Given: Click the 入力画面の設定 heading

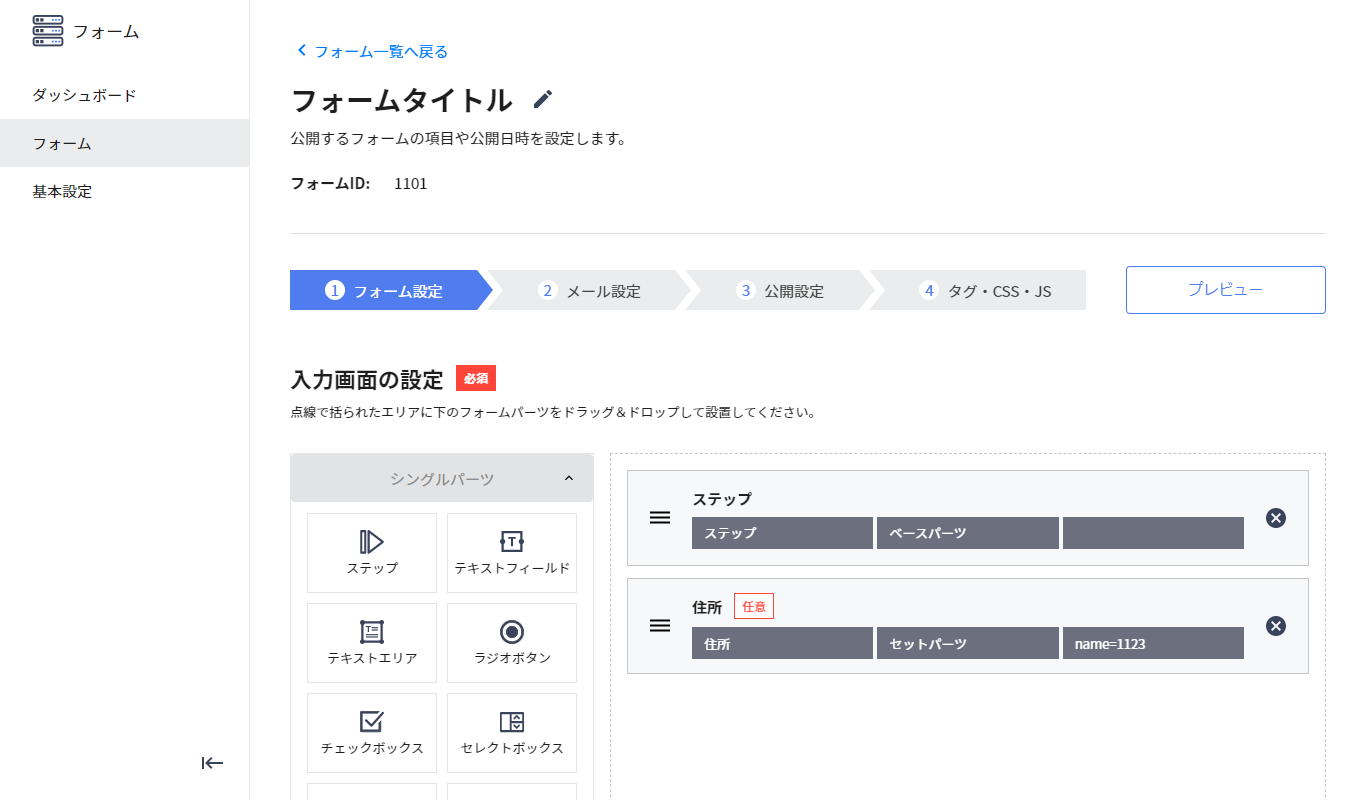Looking at the screenshot, I should (367, 380).
